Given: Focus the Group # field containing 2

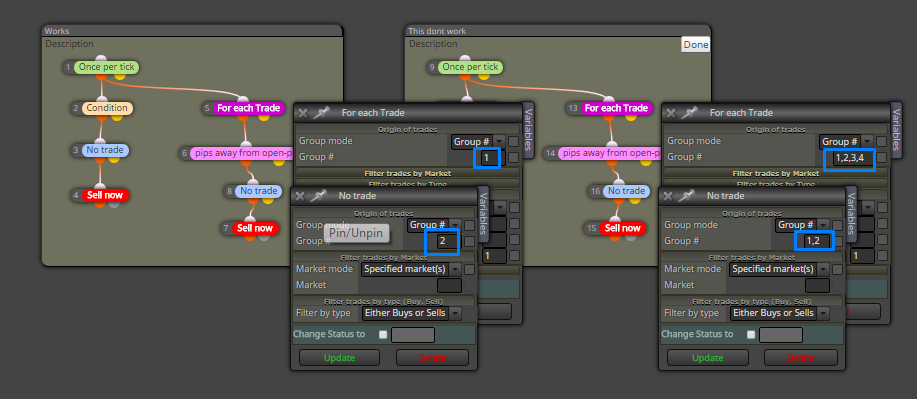Looking at the screenshot, I should pyautogui.click(x=448, y=240).
